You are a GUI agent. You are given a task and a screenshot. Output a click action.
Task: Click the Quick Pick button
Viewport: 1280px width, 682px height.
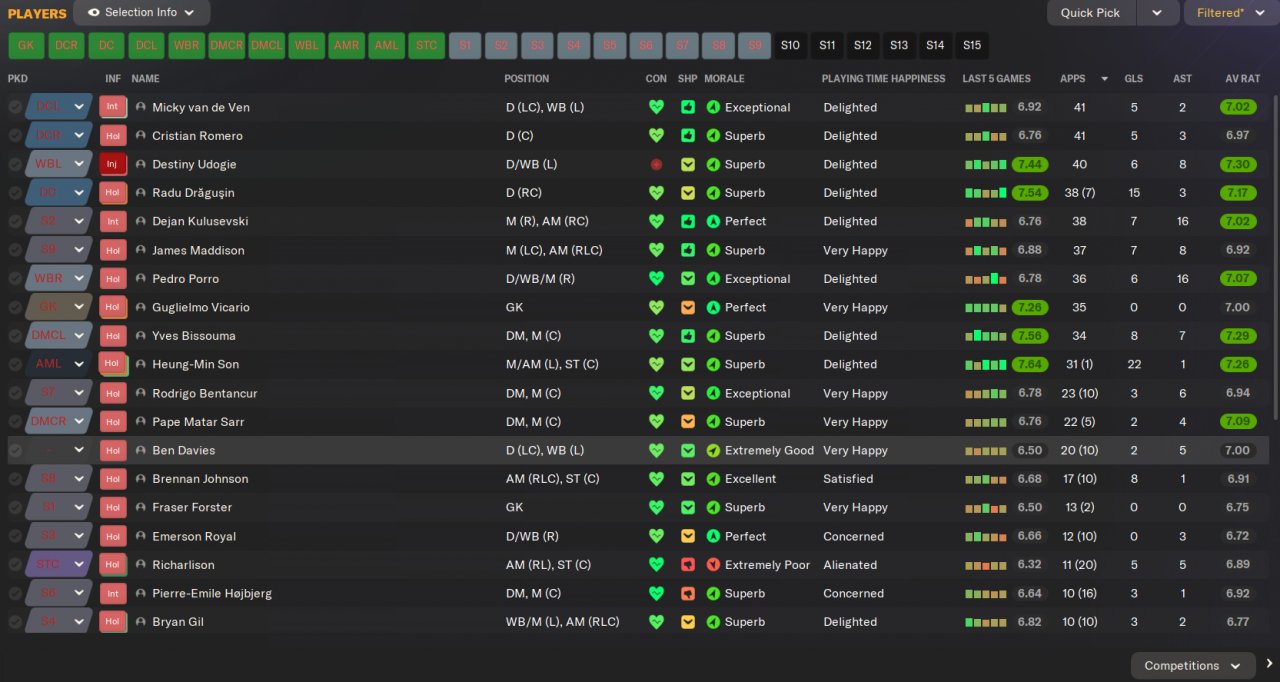[x=1091, y=13]
